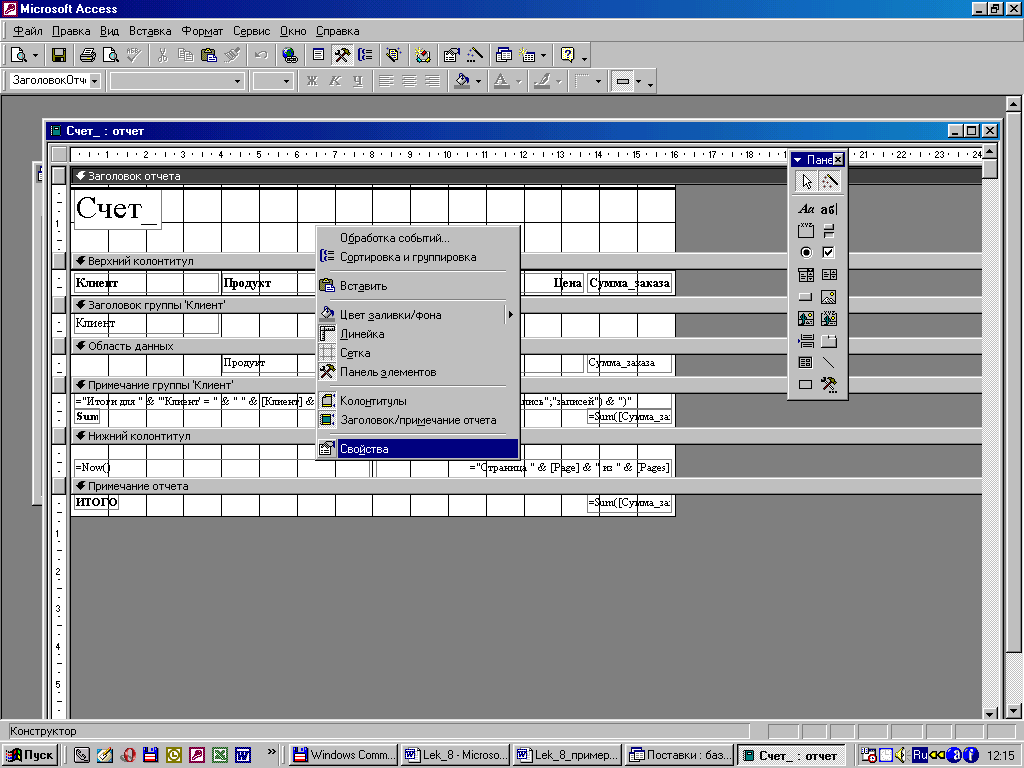Select the Option Group tool in the toolbox

[x=806, y=231]
